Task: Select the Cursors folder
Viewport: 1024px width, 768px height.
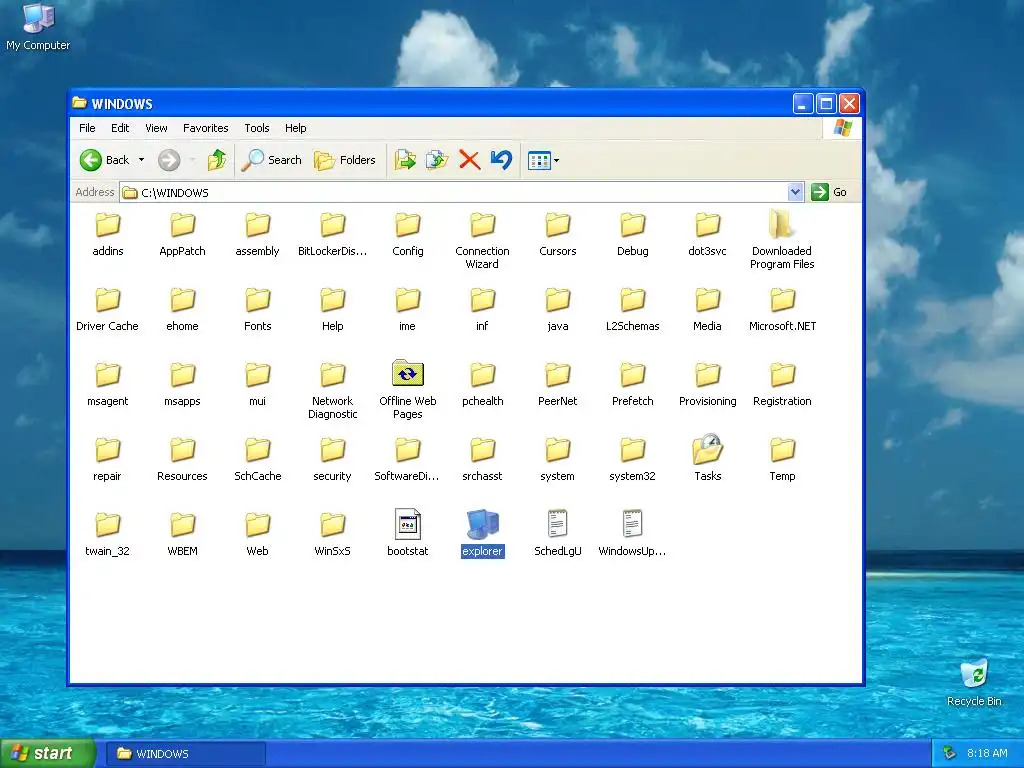Action: 557,224
